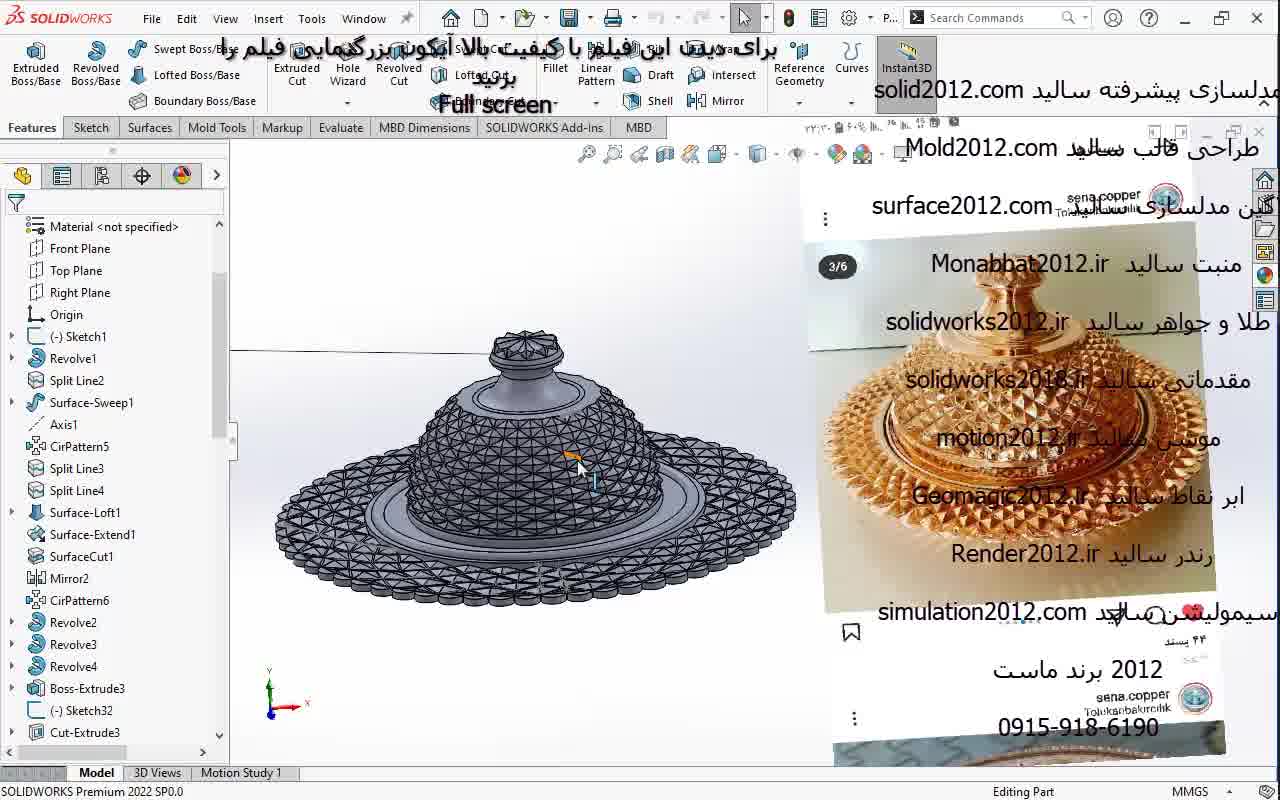The image size is (1280, 800).
Task: Select Top Plane in feature tree
Action: click(76, 271)
